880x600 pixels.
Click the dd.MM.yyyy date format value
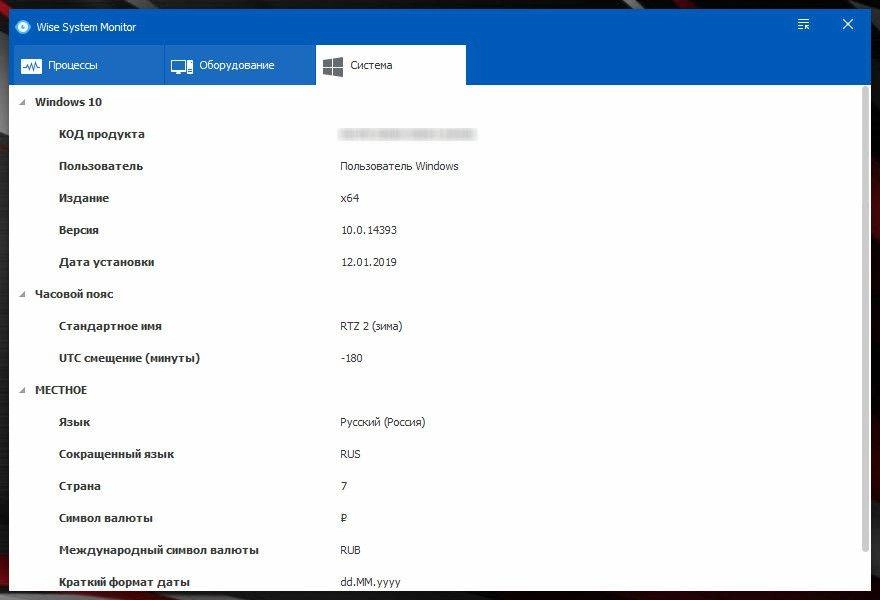[x=370, y=582]
